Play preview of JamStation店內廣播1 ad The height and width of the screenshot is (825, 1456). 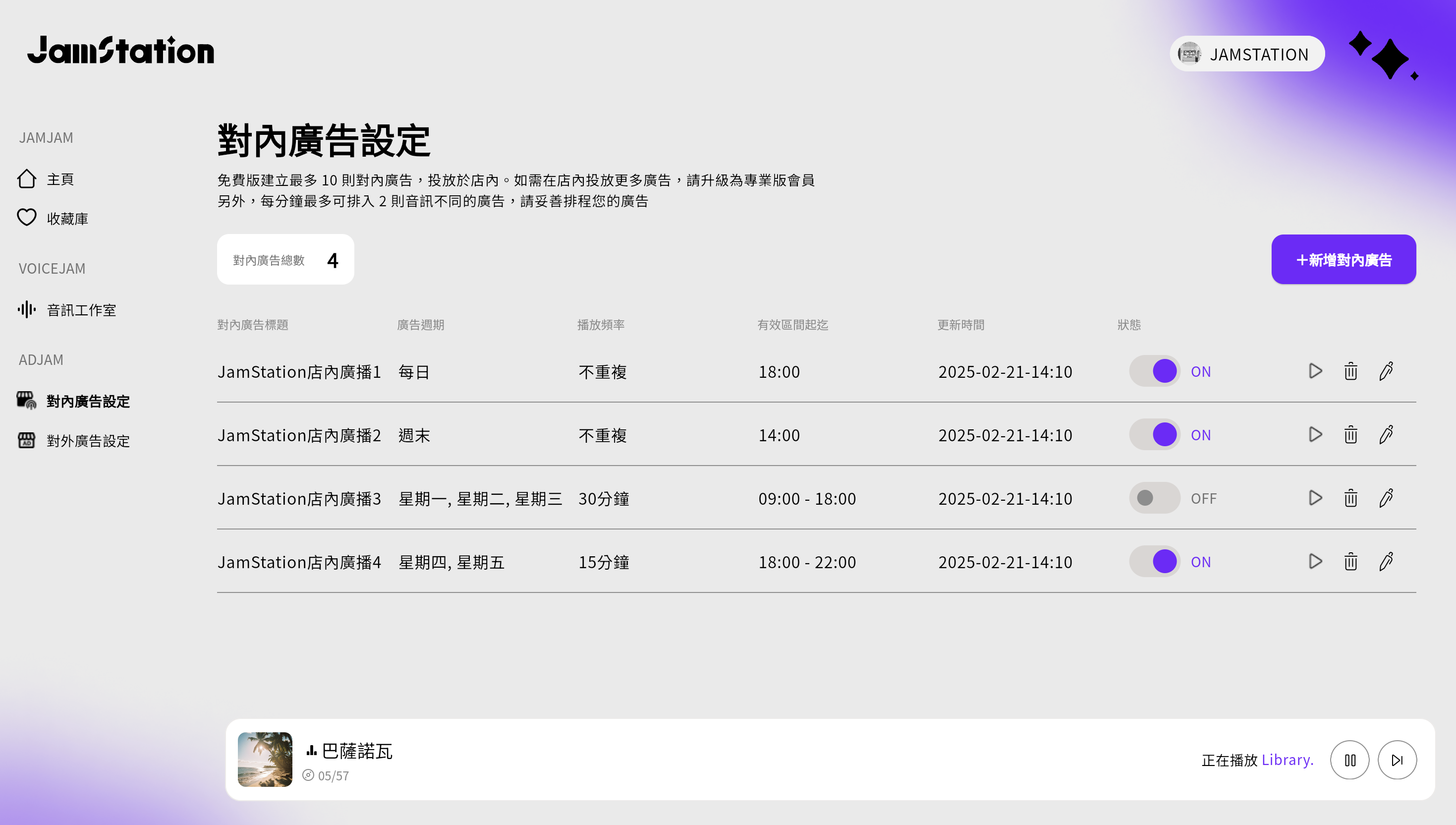pyautogui.click(x=1315, y=371)
